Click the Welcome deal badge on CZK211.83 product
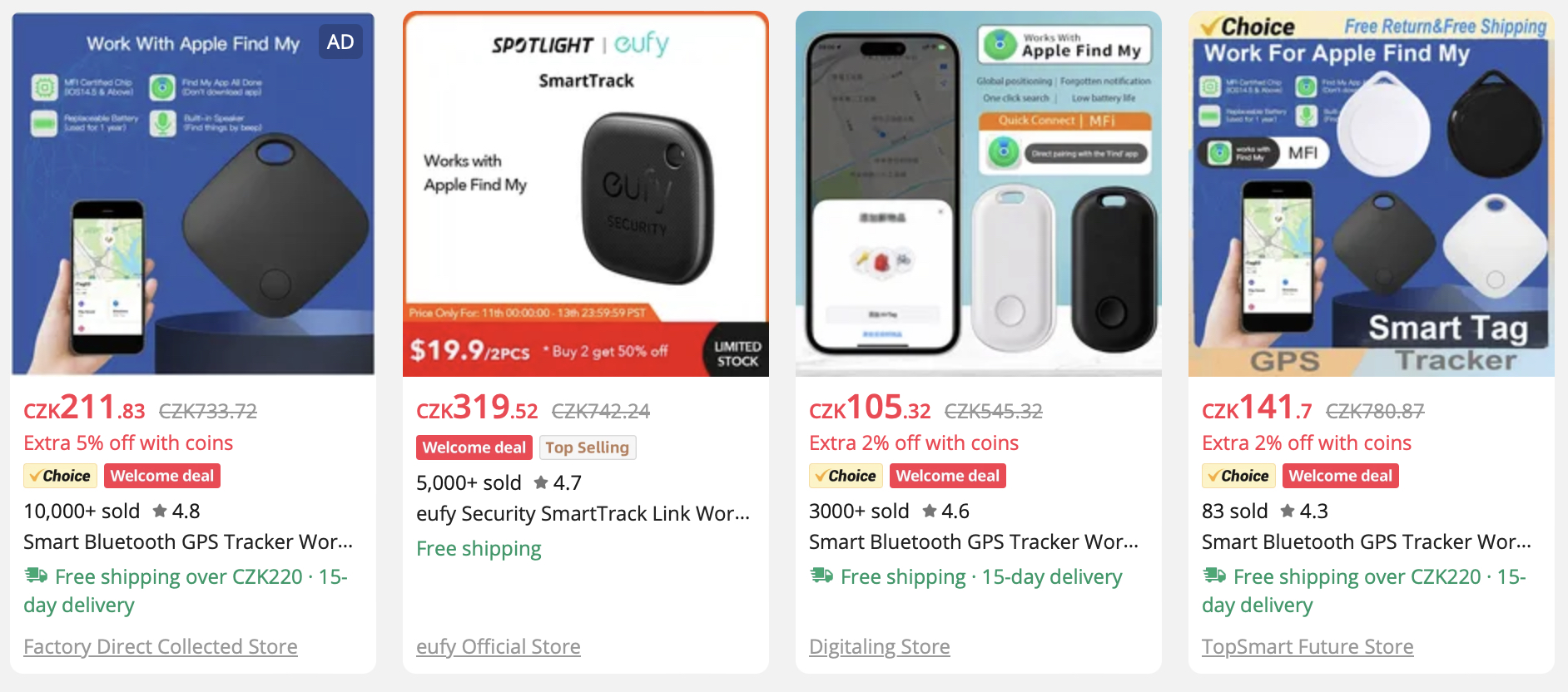 (162, 476)
